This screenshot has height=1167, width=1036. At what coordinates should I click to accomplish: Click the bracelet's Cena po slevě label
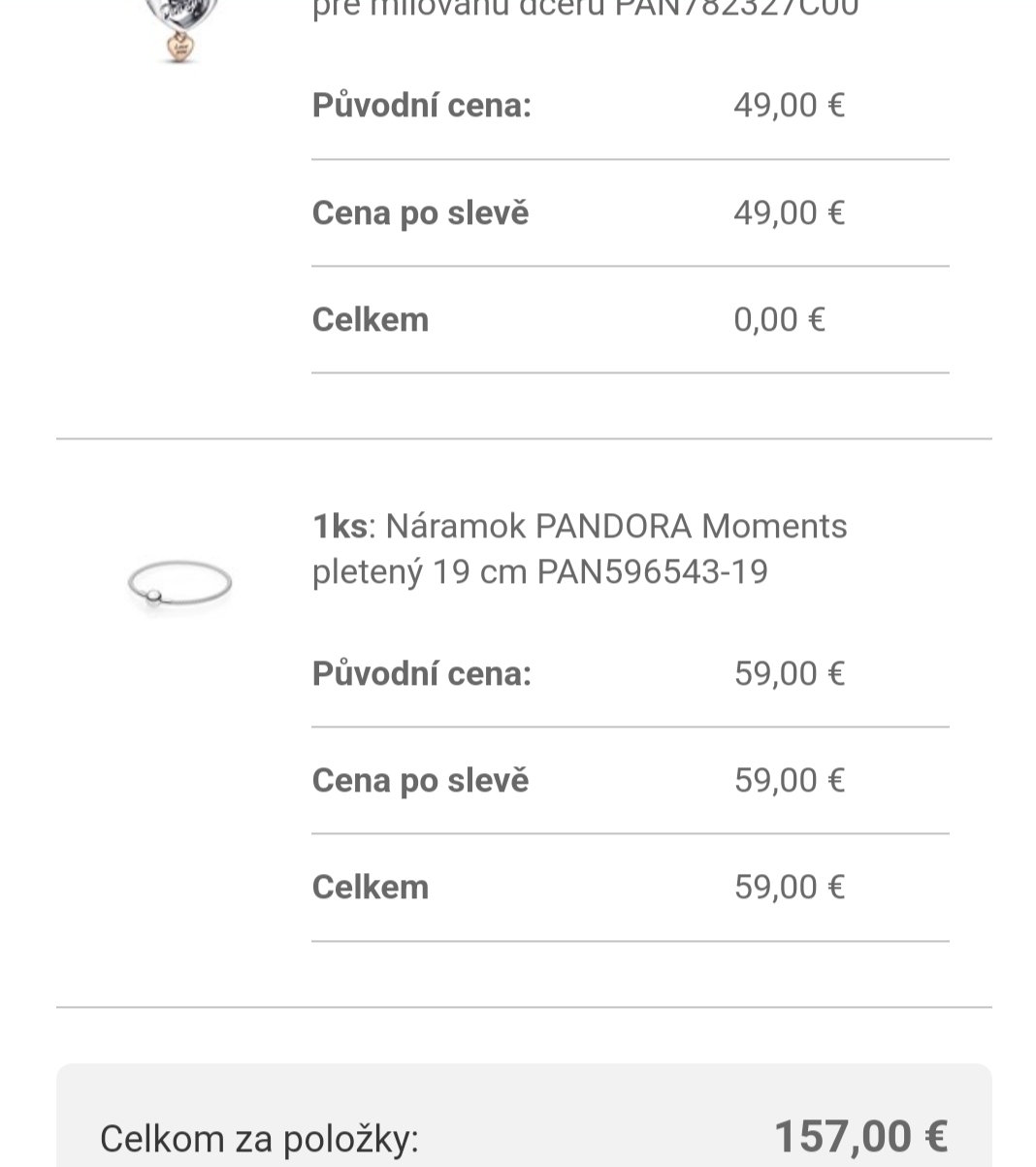tap(420, 780)
